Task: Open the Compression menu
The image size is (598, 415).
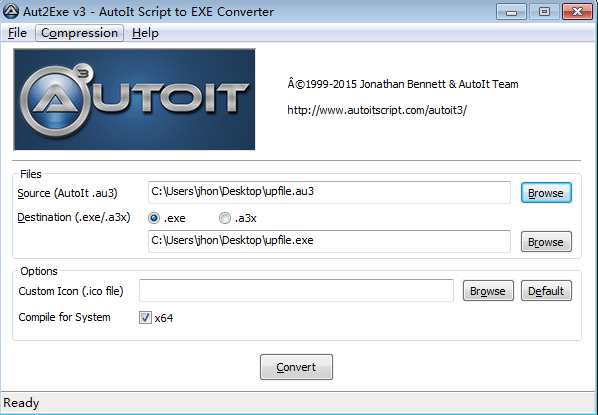Action: coord(79,33)
